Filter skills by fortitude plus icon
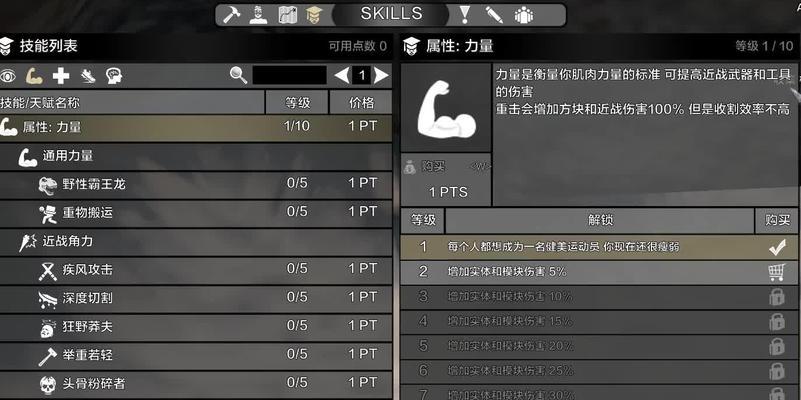The image size is (801, 400). click(x=61, y=76)
